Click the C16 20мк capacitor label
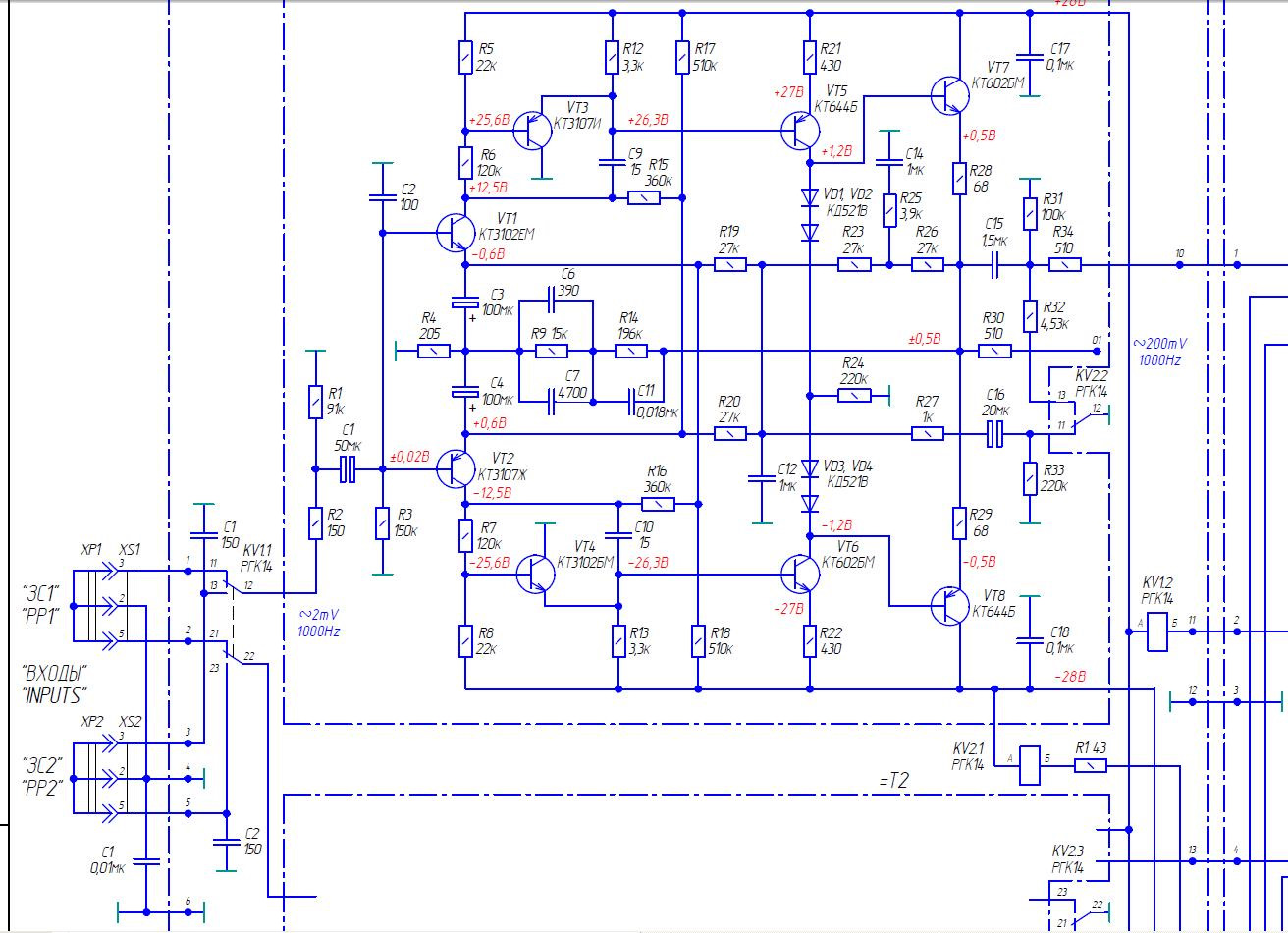Viewport: 1288px width, 933px height. pos(995,402)
